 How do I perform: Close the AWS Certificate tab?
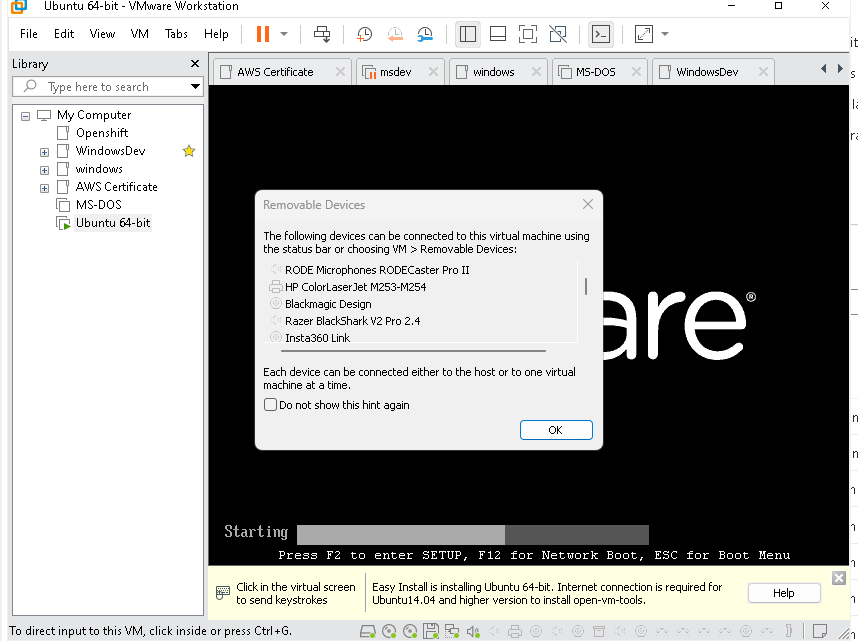340,72
